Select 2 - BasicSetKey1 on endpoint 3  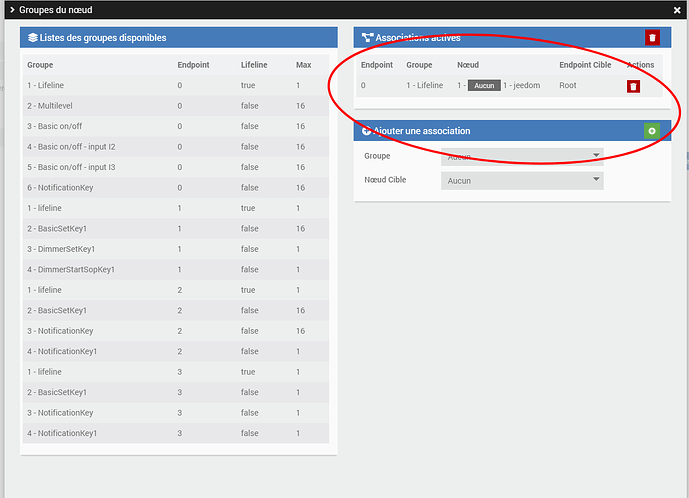[x=176, y=392]
